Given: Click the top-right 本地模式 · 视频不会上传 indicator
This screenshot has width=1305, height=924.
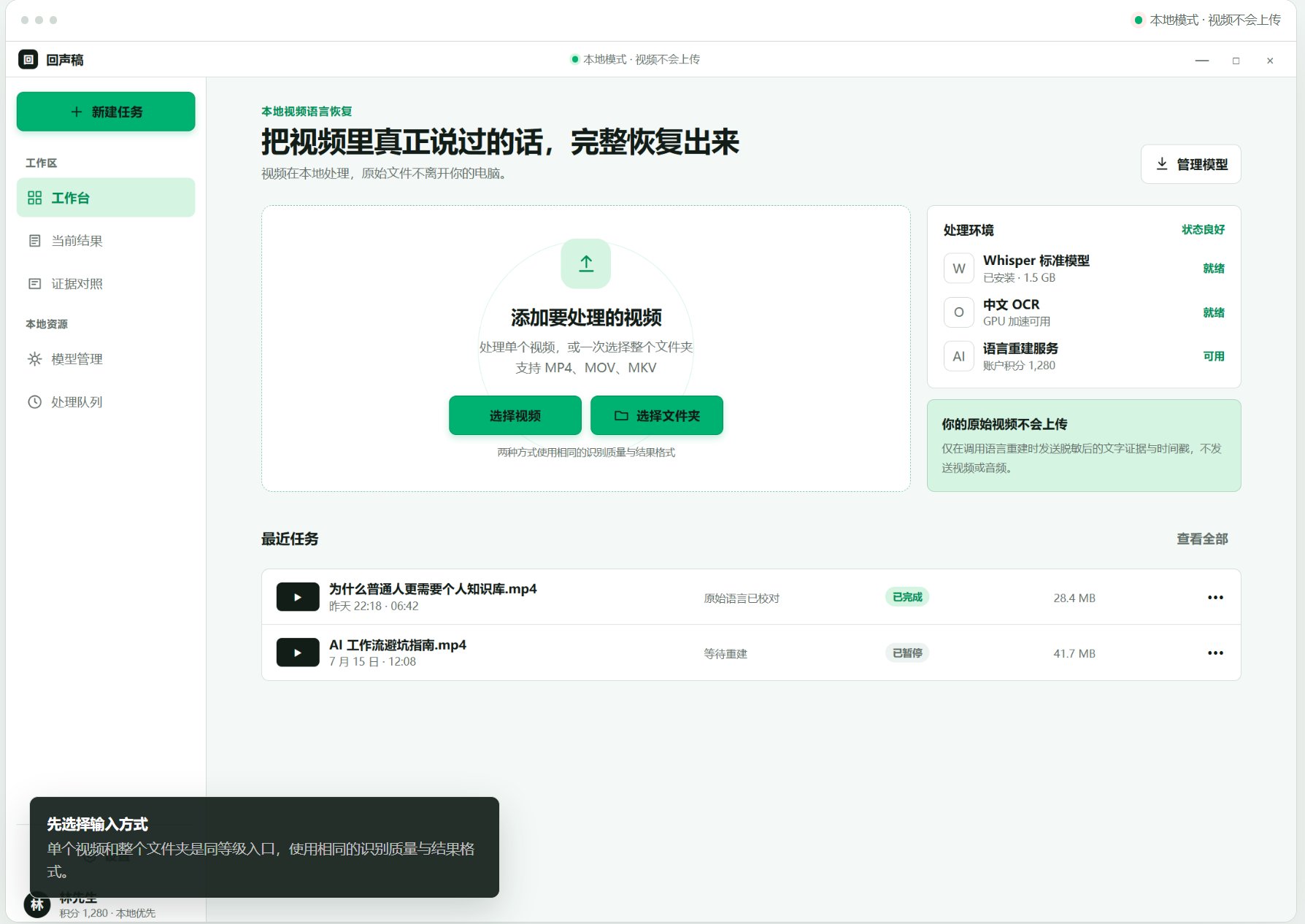Looking at the screenshot, I should click(1207, 20).
